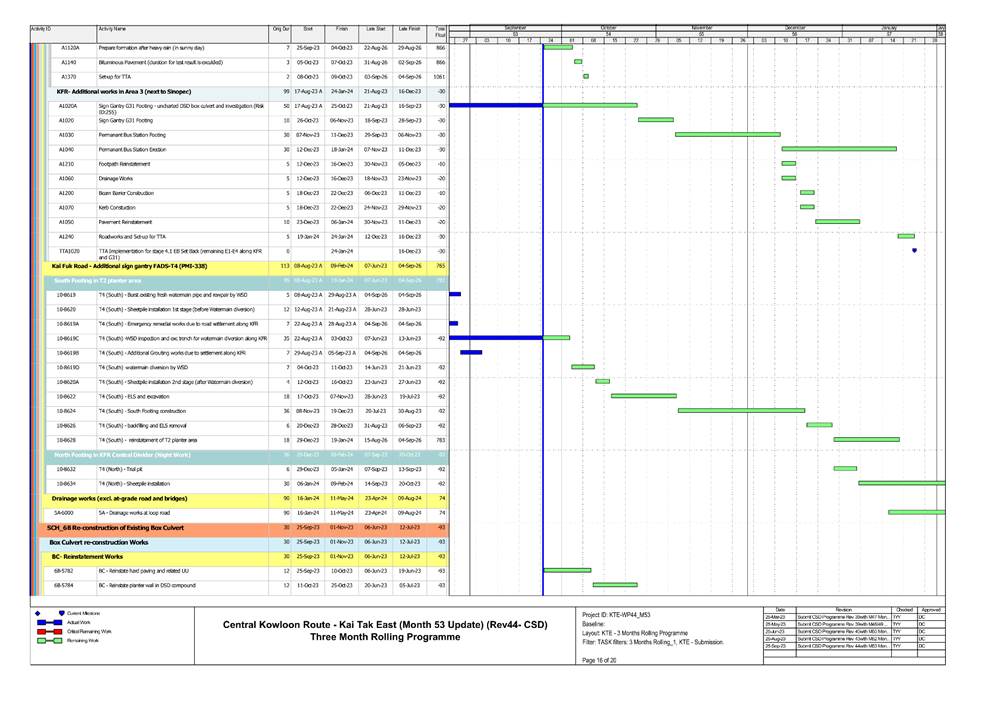Select the green bar for South Footing construction

[x=741, y=410]
